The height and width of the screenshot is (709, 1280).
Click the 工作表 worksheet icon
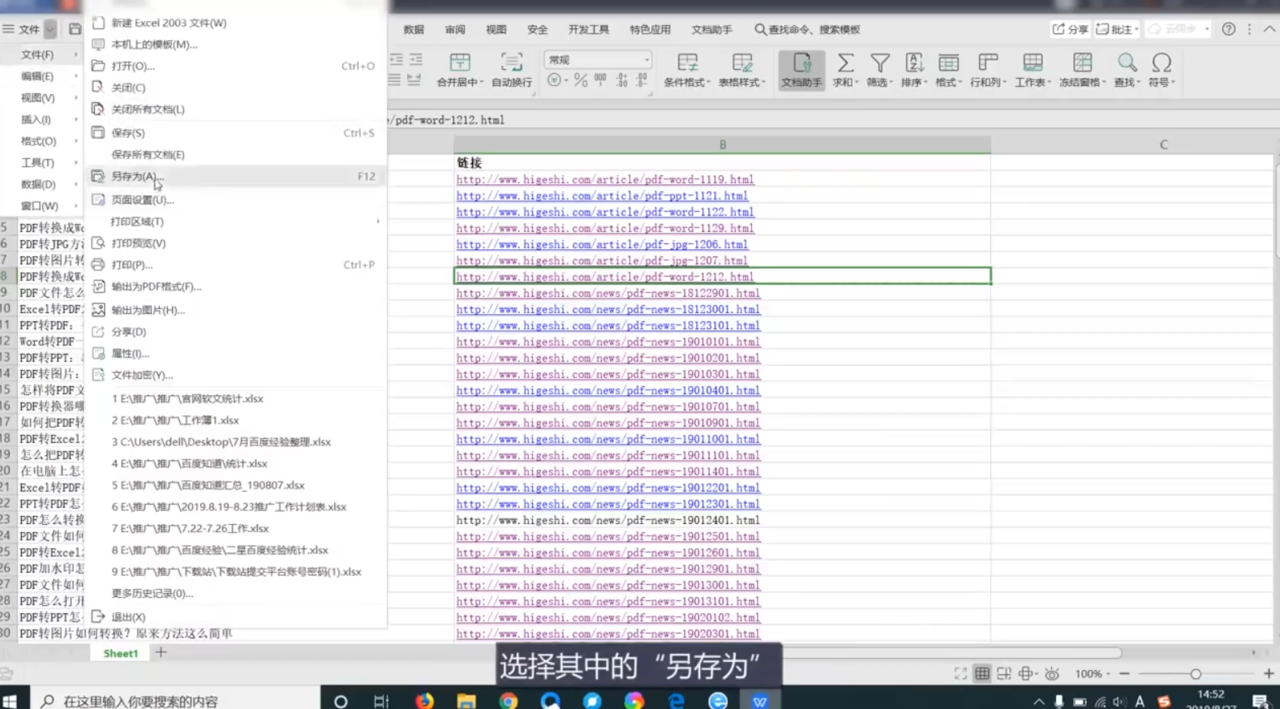click(1033, 63)
